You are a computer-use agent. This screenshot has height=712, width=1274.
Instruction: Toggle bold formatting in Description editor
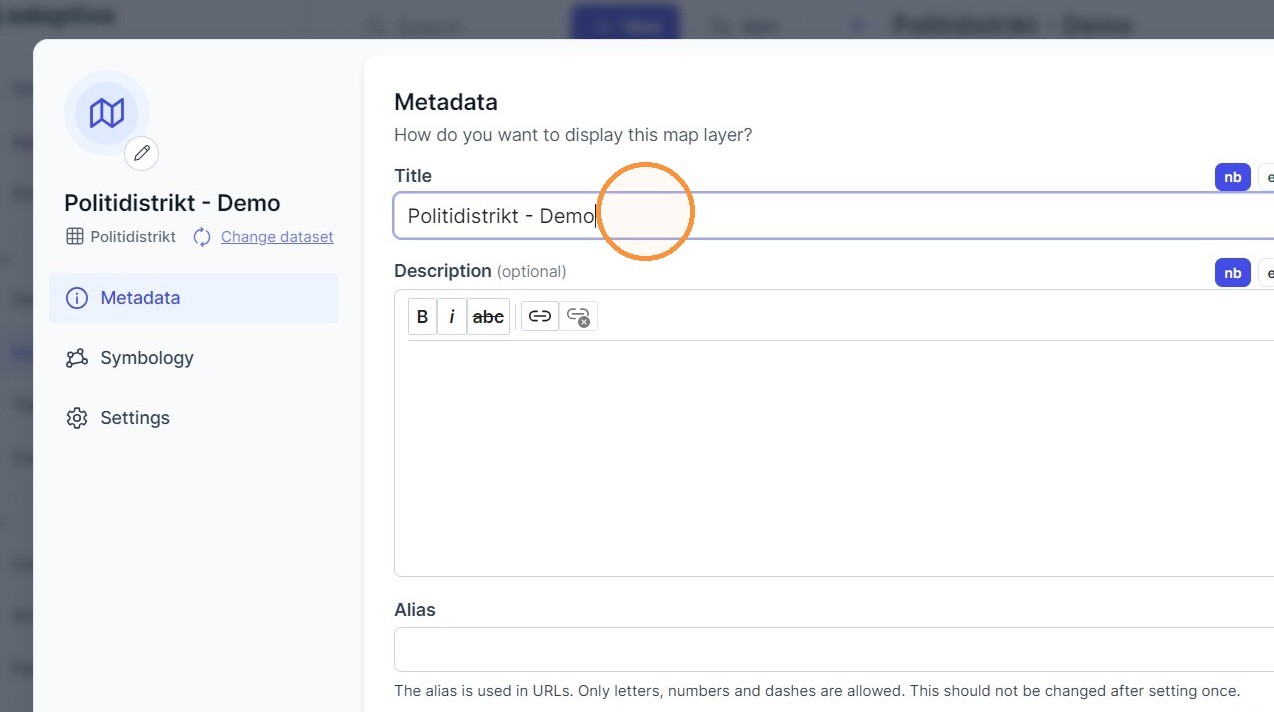point(422,317)
